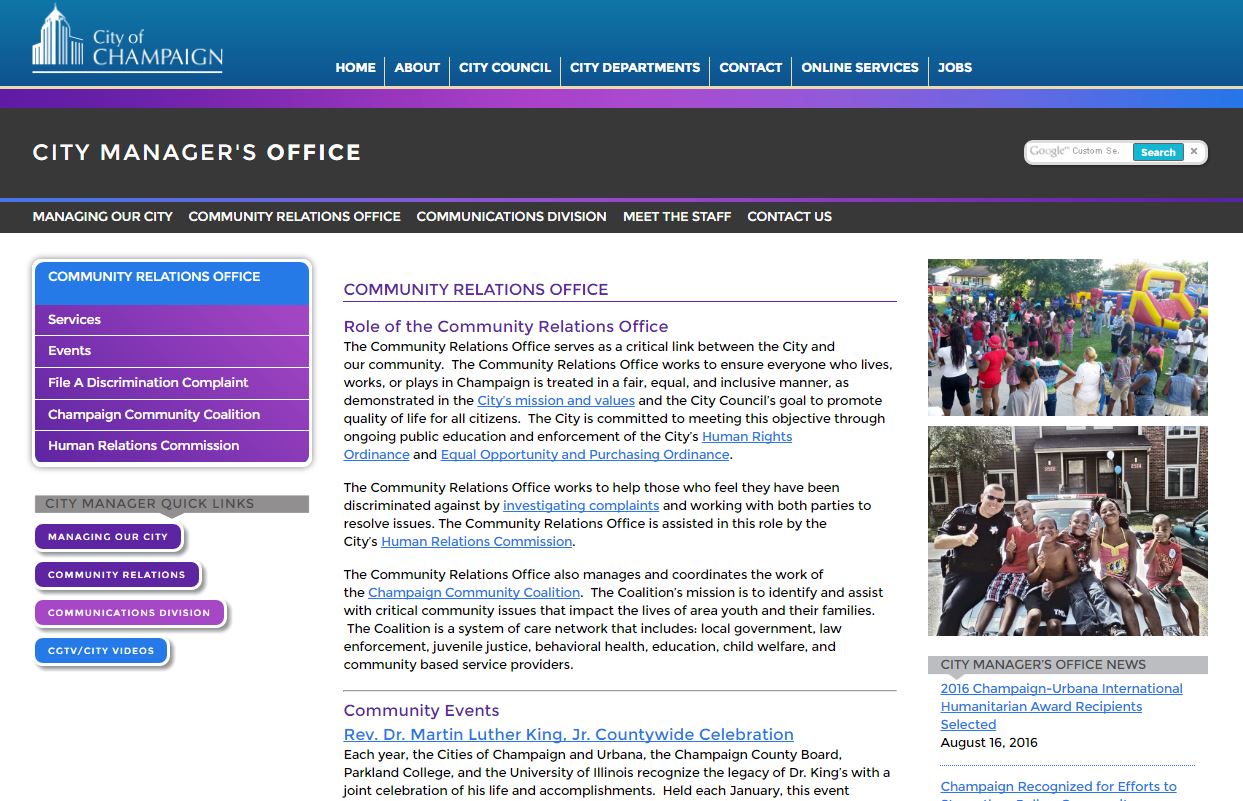Go to Online Services in top navigation
The width and height of the screenshot is (1243, 801).
[x=859, y=68]
